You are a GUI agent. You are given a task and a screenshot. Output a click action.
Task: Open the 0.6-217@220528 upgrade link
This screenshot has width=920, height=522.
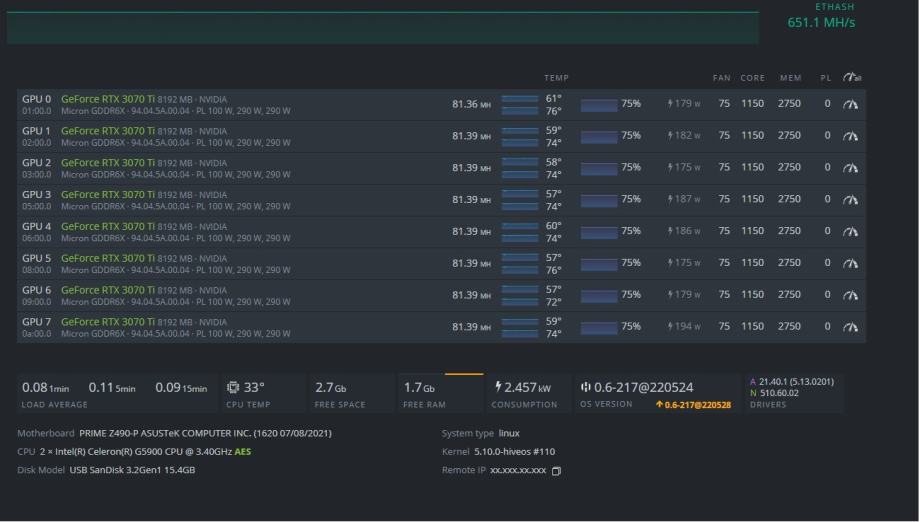coord(693,405)
